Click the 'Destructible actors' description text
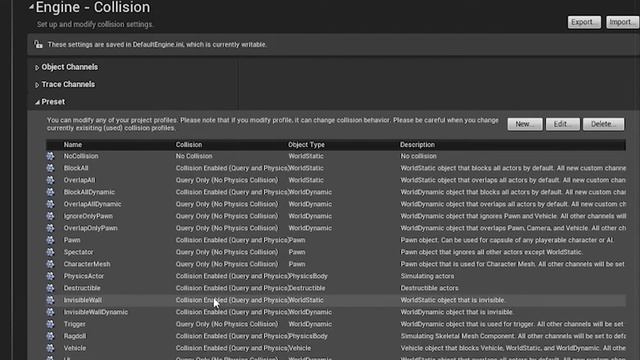 coord(429,288)
